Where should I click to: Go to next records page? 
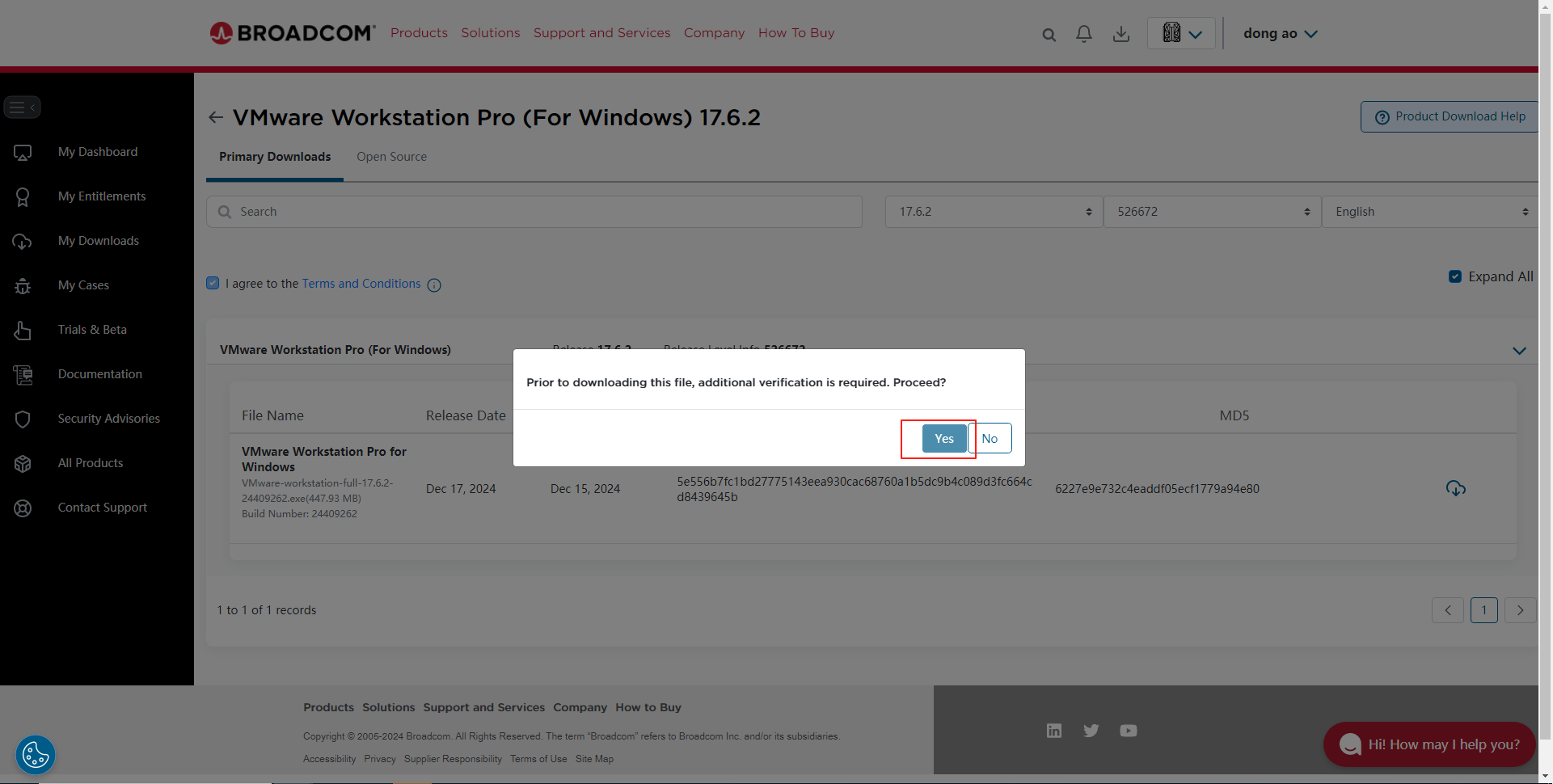(x=1521, y=610)
